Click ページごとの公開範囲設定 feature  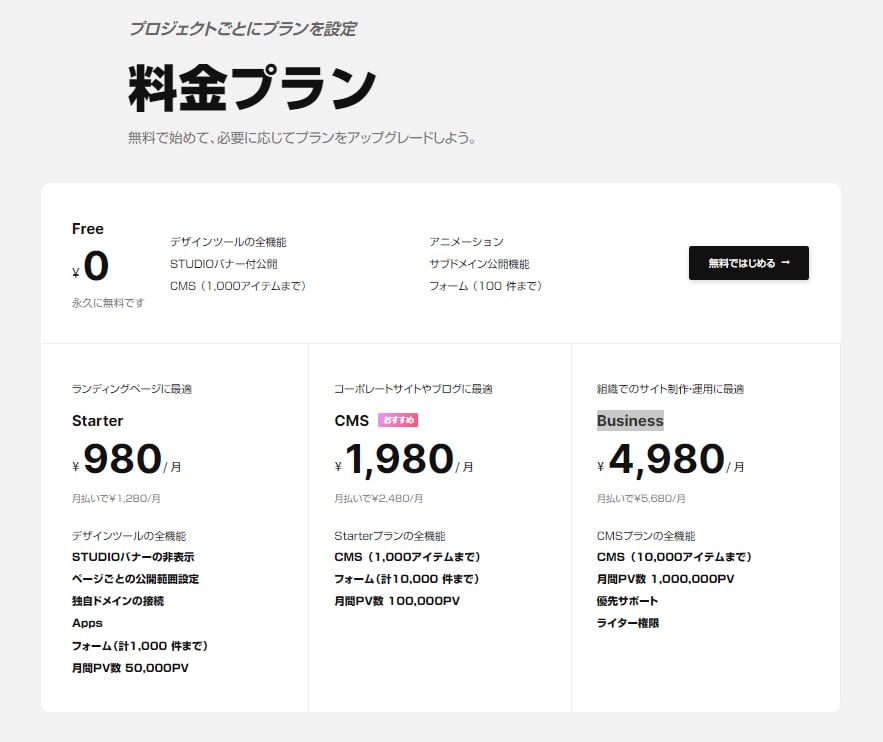tap(135, 579)
